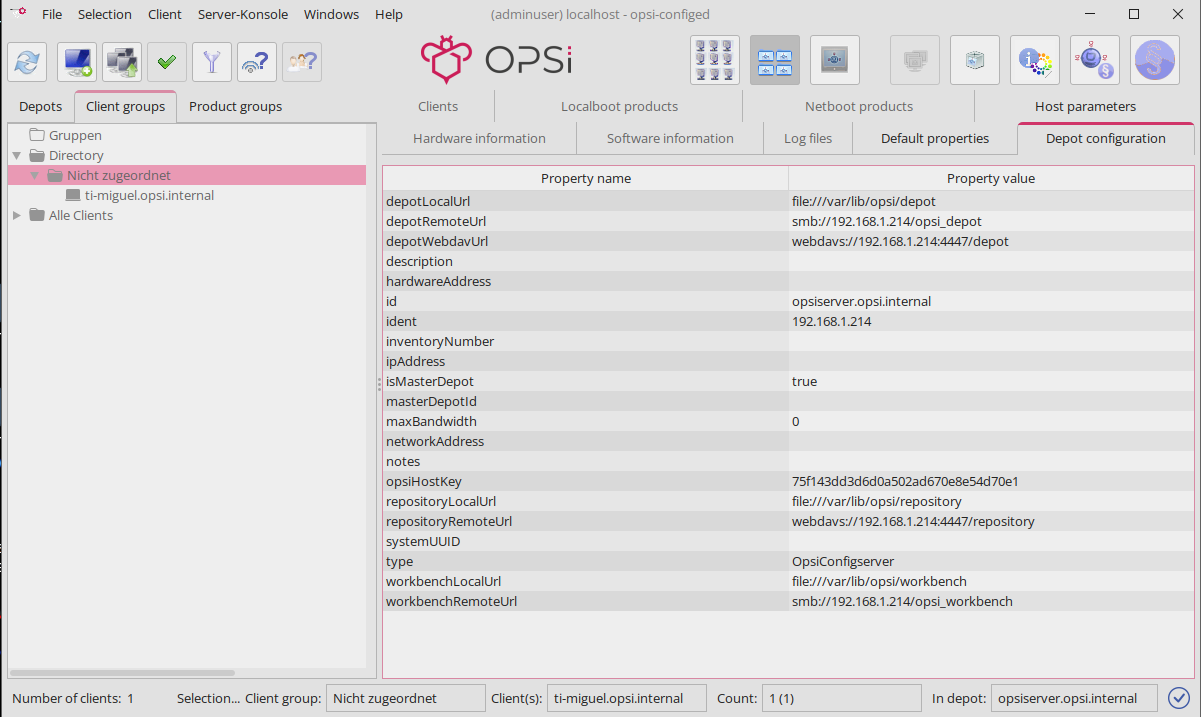Collapse the Directory tree node arrow

[17, 155]
